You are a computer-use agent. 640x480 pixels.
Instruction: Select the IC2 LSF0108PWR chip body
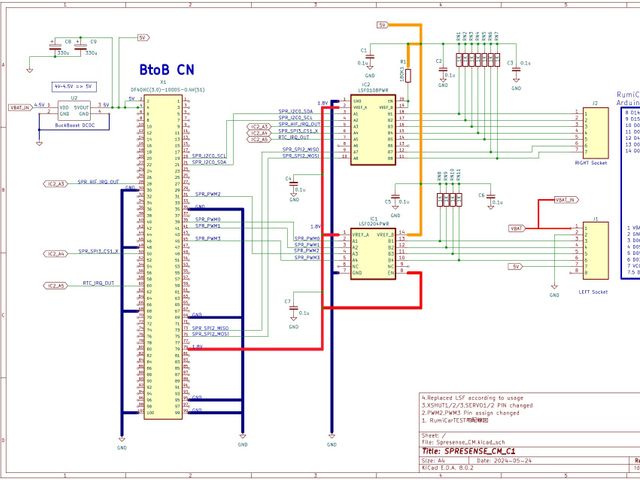[373, 130]
